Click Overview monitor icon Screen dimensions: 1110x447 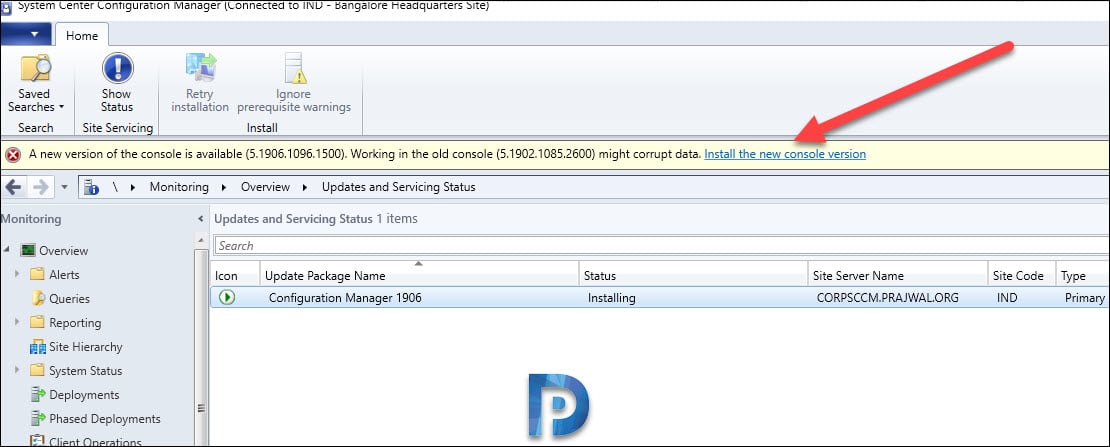click(x=28, y=250)
